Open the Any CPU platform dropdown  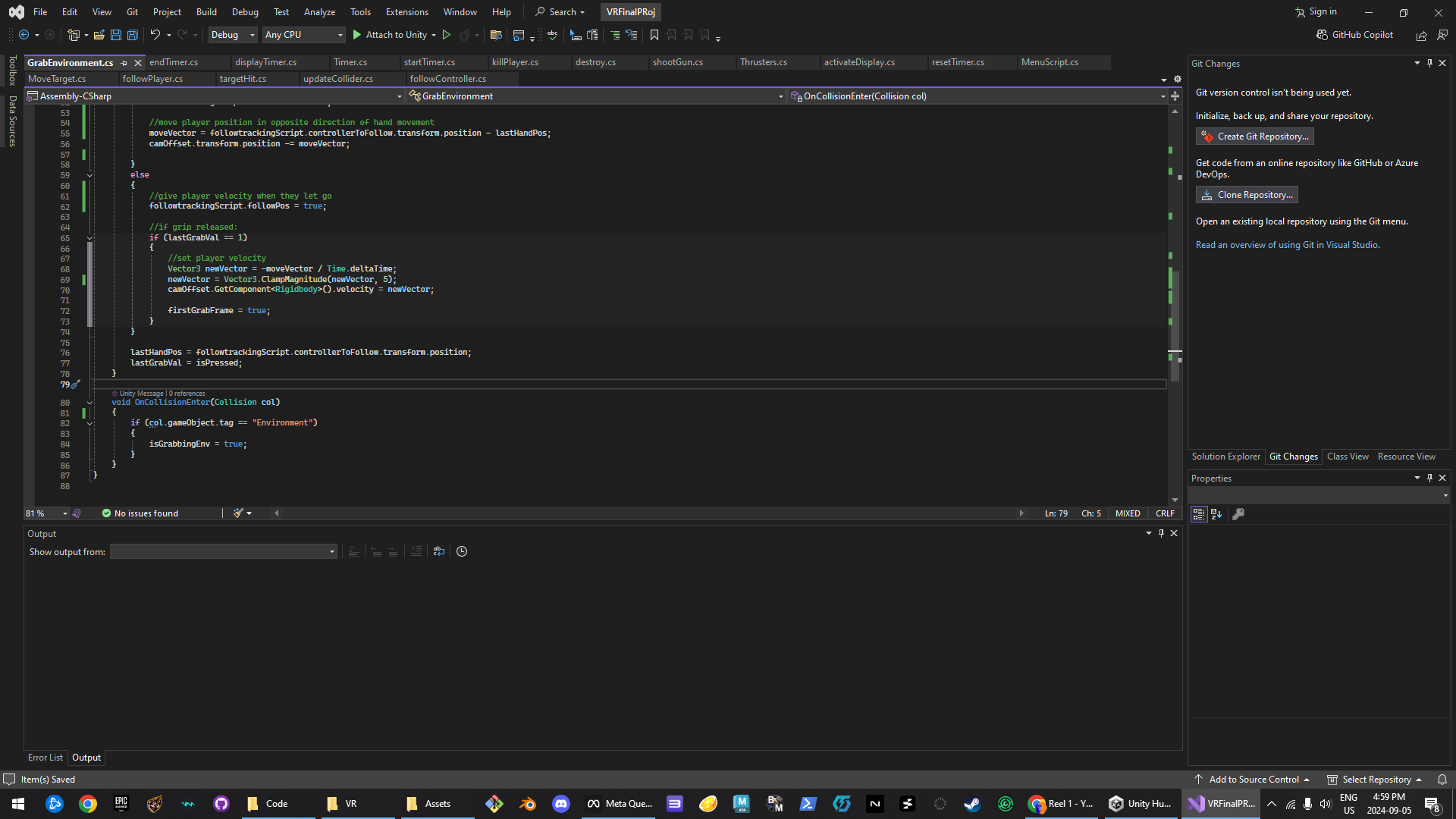click(303, 35)
